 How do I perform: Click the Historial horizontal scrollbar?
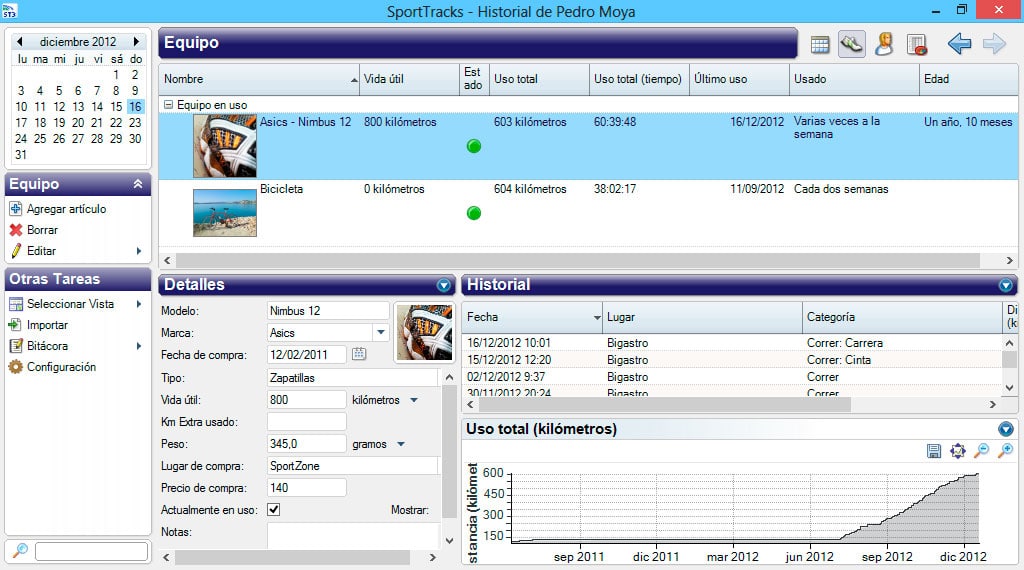(x=663, y=404)
